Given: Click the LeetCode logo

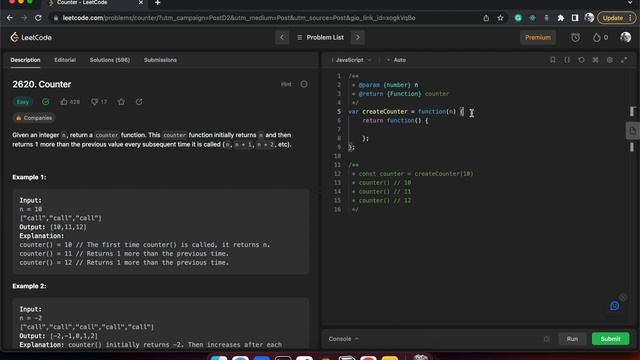Looking at the screenshot, I should [x=31, y=38].
